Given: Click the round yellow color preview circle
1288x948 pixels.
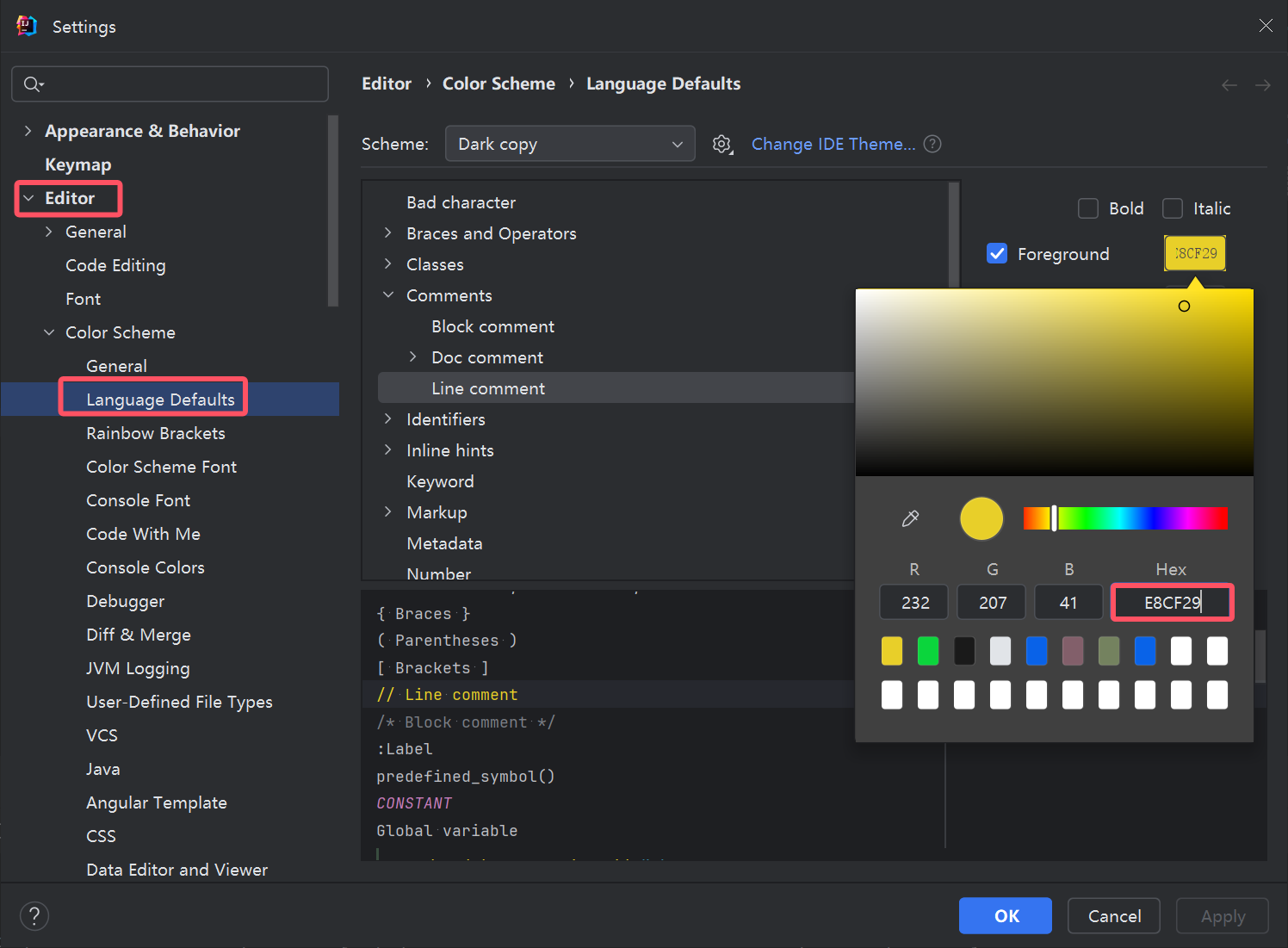Looking at the screenshot, I should [x=981, y=518].
